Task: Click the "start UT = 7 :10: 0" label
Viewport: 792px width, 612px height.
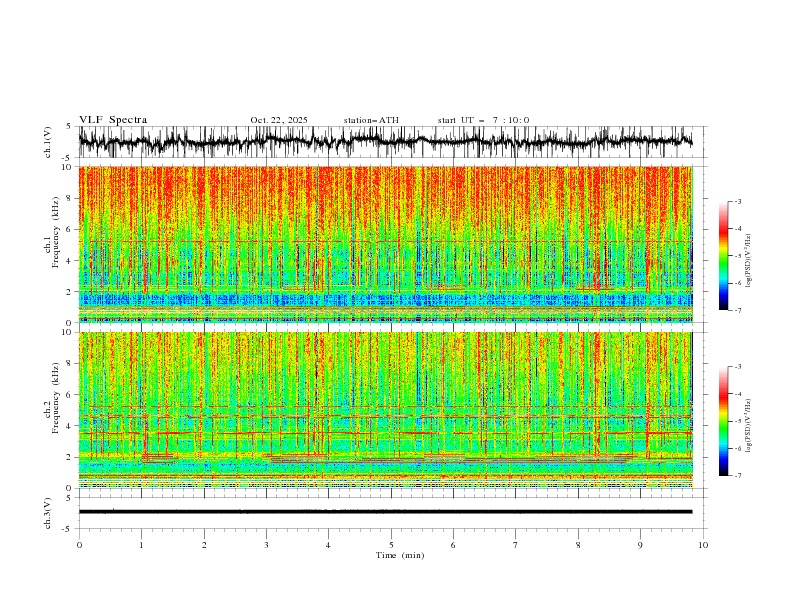Action: click(483, 120)
